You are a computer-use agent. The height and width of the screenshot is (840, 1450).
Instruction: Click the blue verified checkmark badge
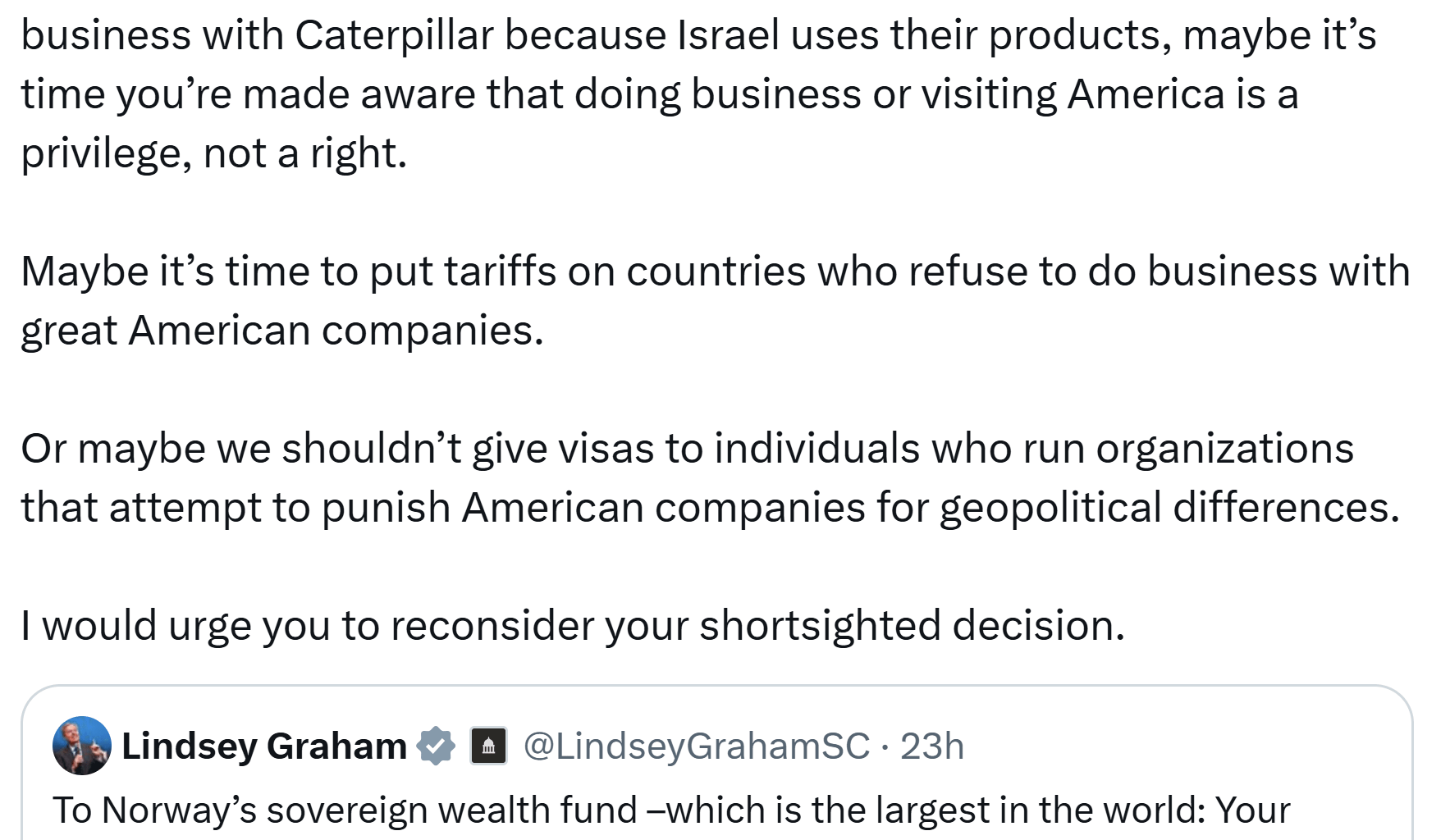(x=436, y=746)
